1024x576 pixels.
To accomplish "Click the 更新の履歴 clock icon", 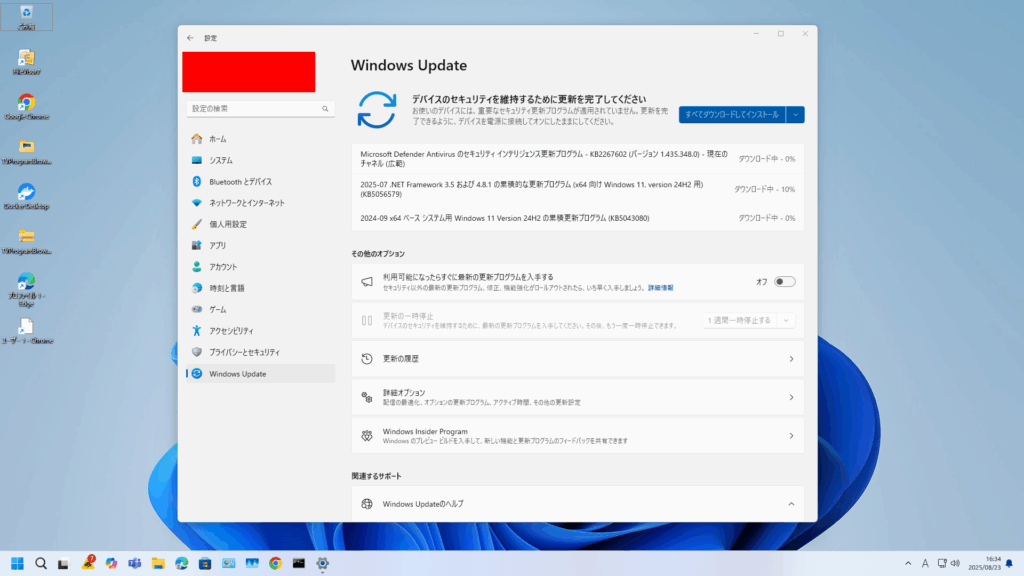I will (x=367, y=359).
